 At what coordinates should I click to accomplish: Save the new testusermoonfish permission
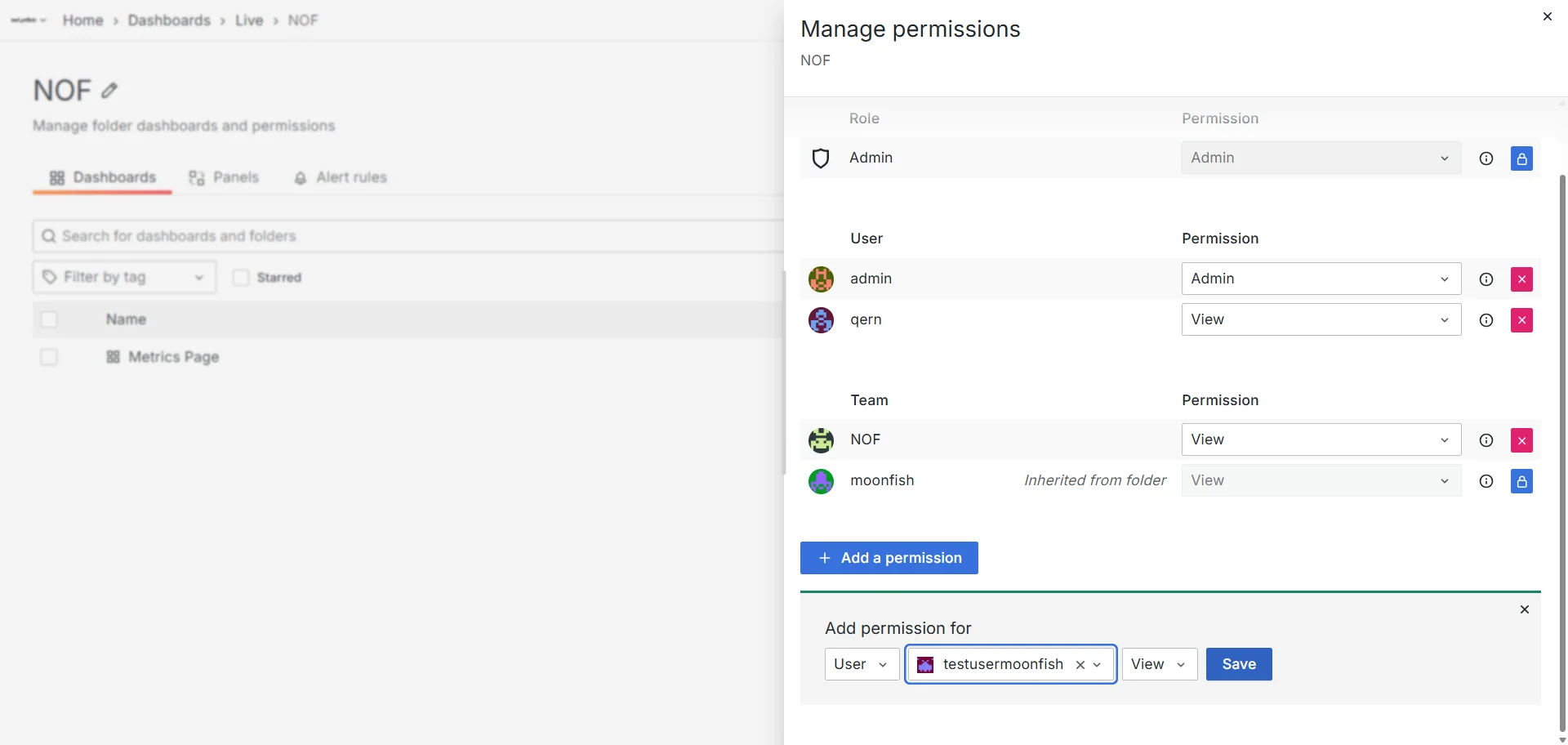[1237, 664]
